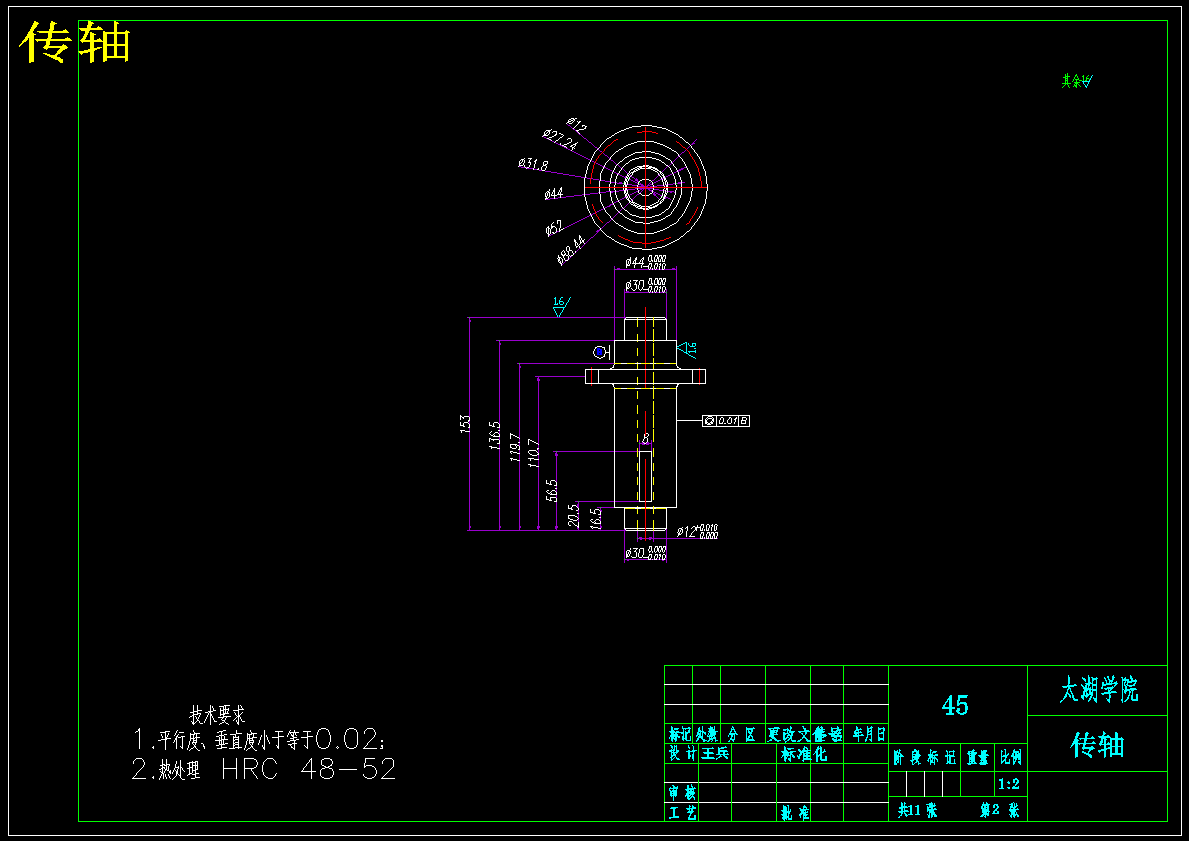1189x841 pixels.
Task: Select the 153 overall length dimension
Action: 465,424
